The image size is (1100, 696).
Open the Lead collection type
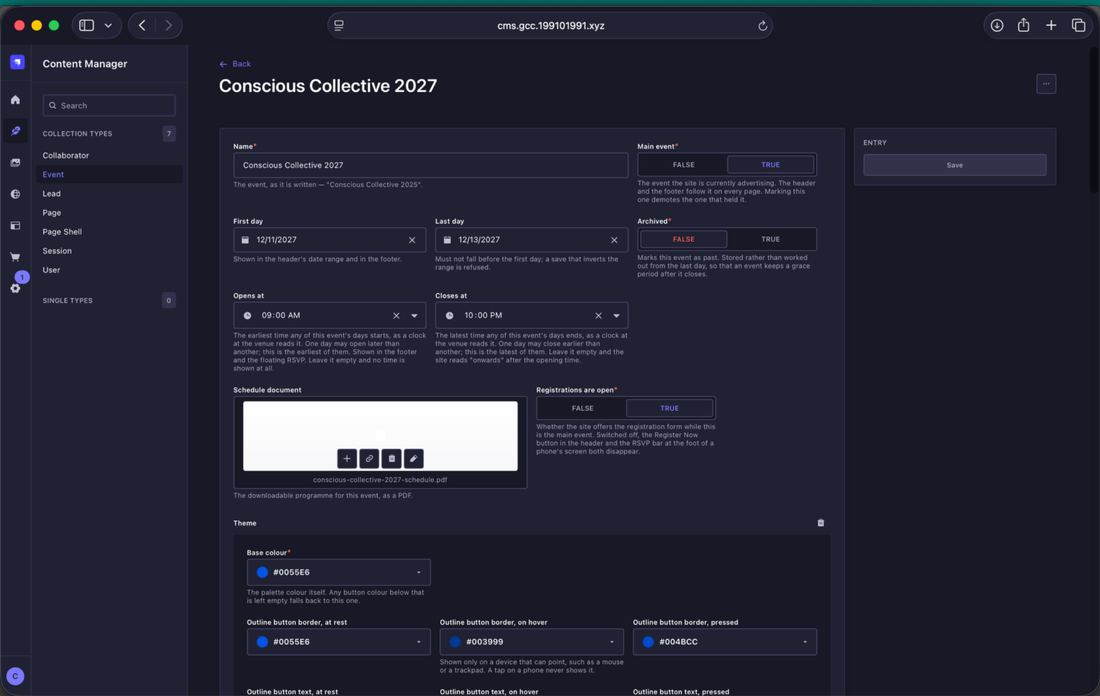click(51, 194)
